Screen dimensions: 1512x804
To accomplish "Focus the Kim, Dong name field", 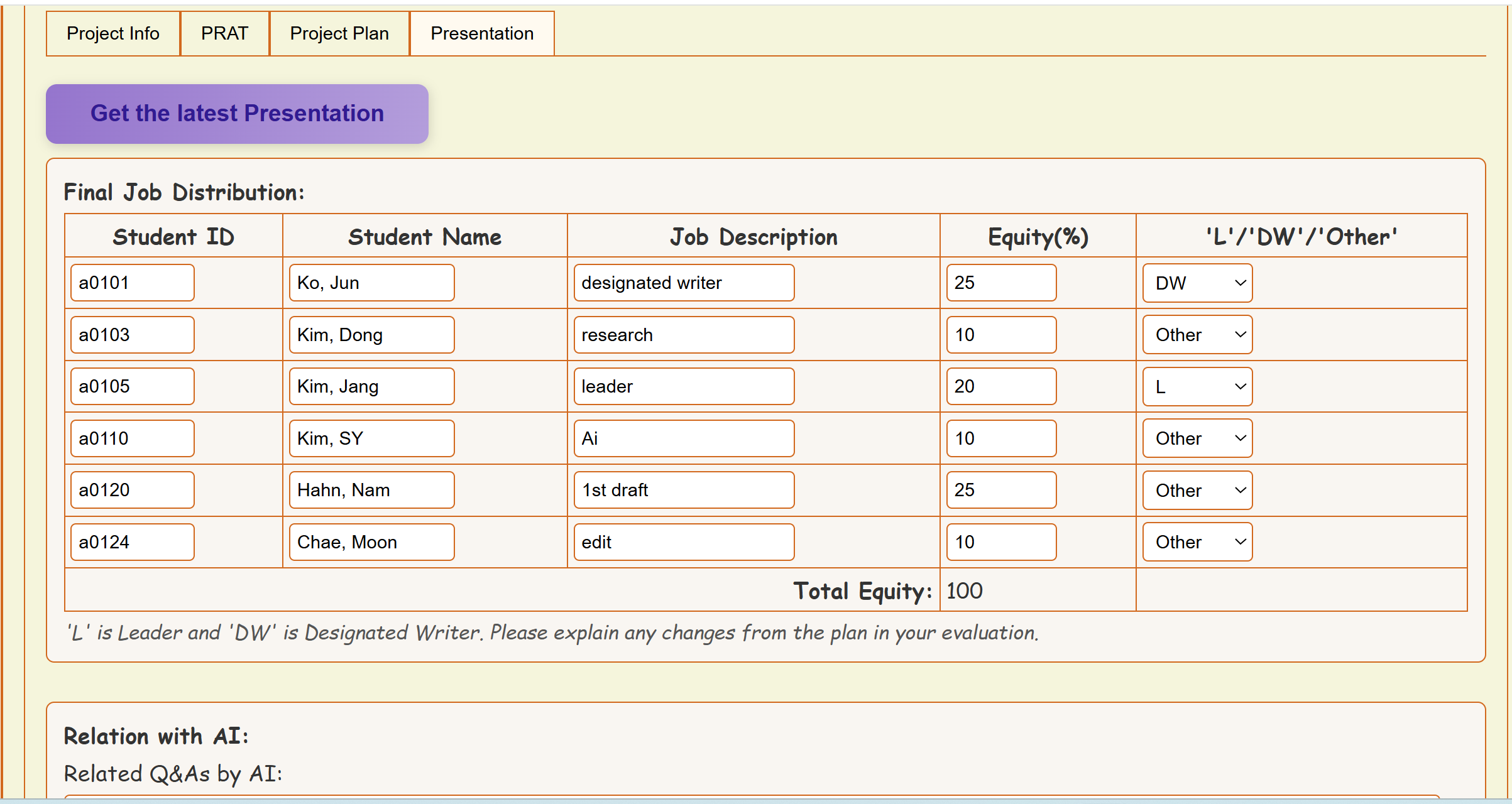I will tap(371, 335).
